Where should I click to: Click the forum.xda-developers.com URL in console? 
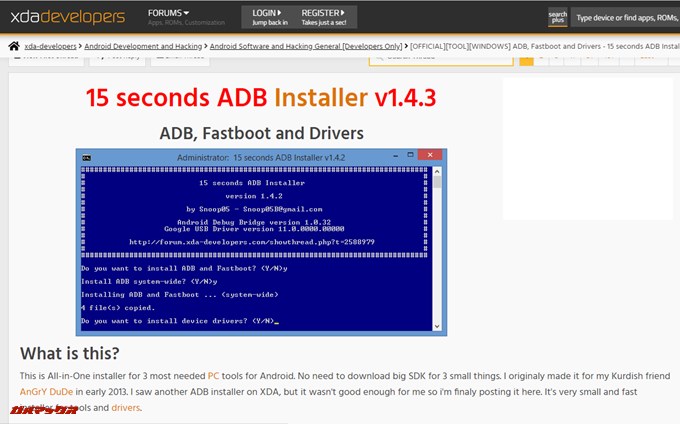252,242
